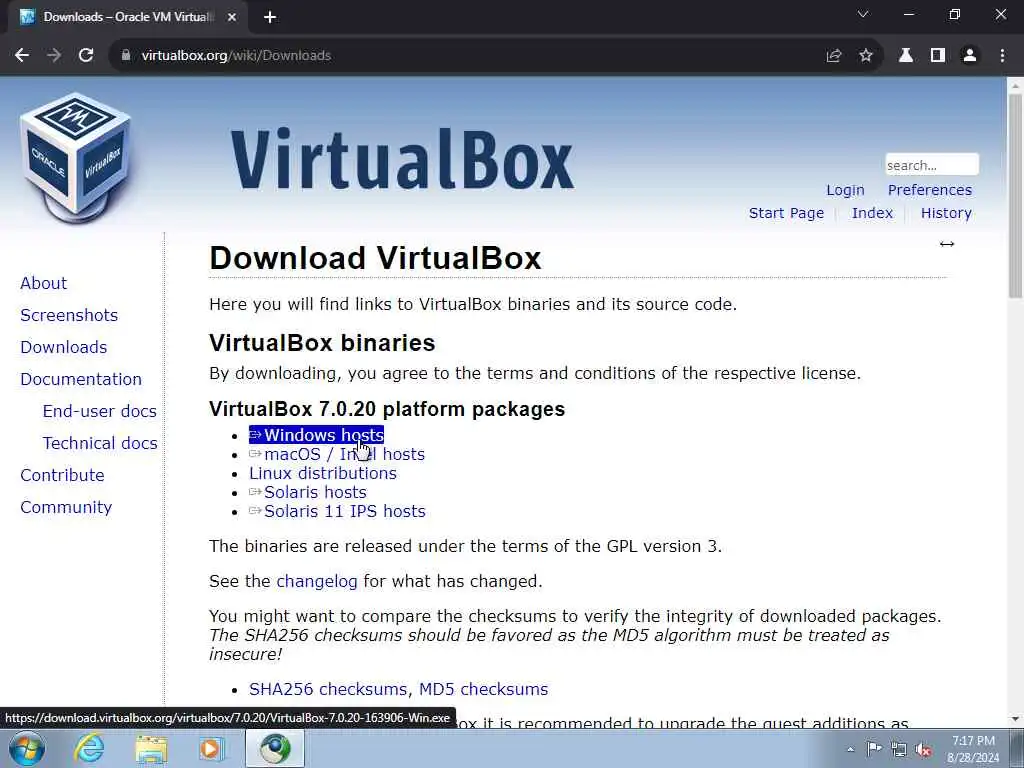The width and height of the screenshot is (1024, 768).
Task: Open the Windows Start orb
Action: point(27,748)
